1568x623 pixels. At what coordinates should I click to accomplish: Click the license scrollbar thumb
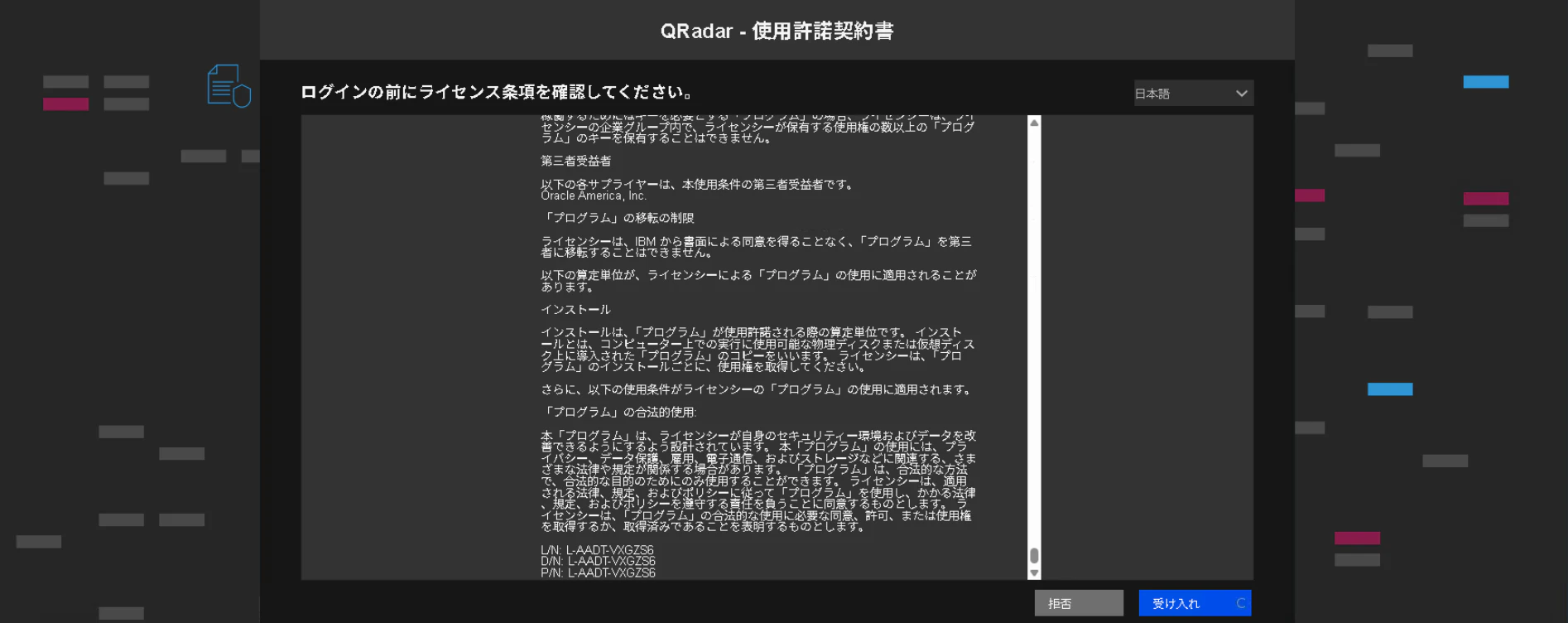[1034, 555]
